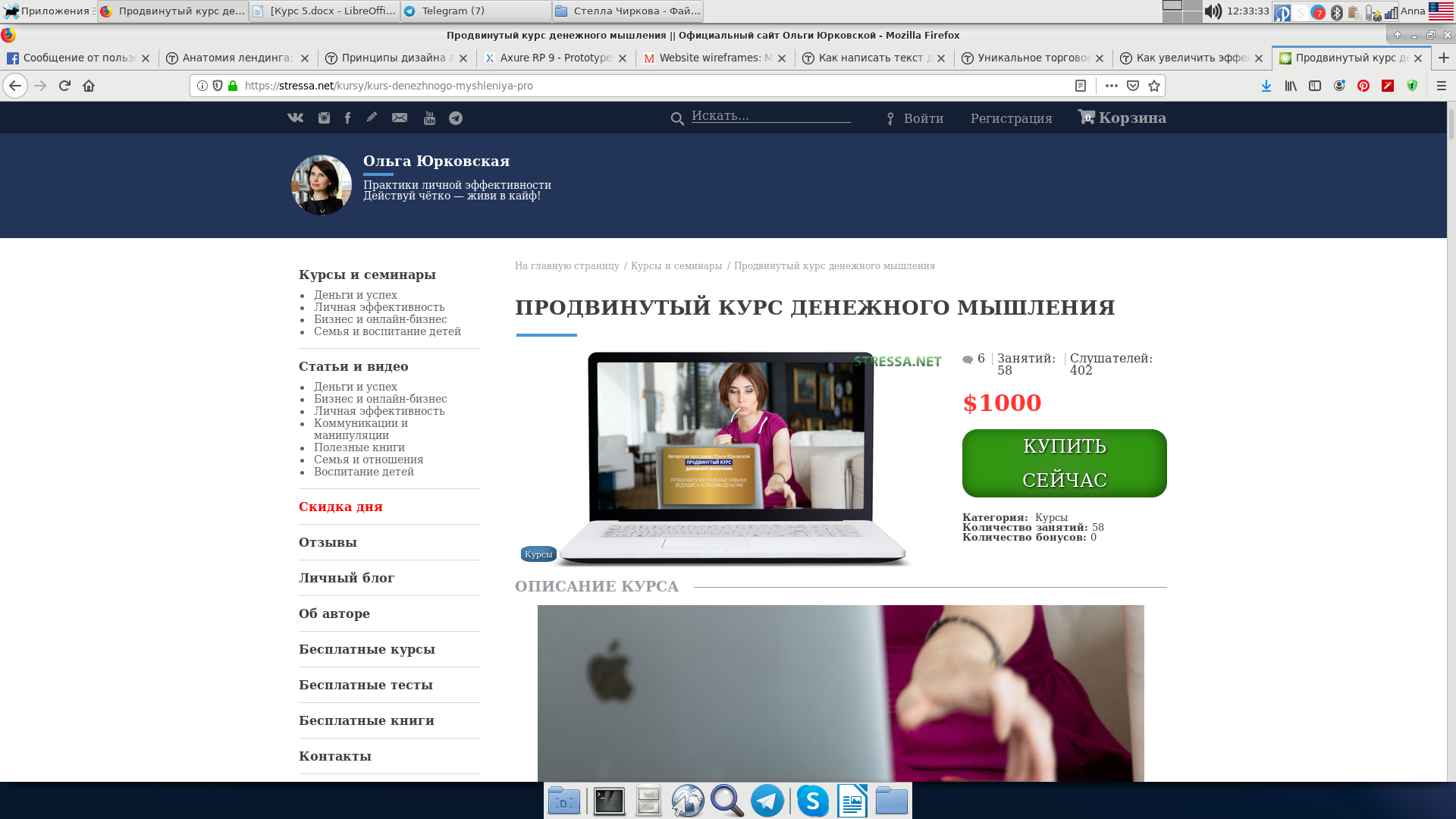Open the Firefox Downloads arrow icon
Screen dimensions: 1456x819
[1266, 86]
